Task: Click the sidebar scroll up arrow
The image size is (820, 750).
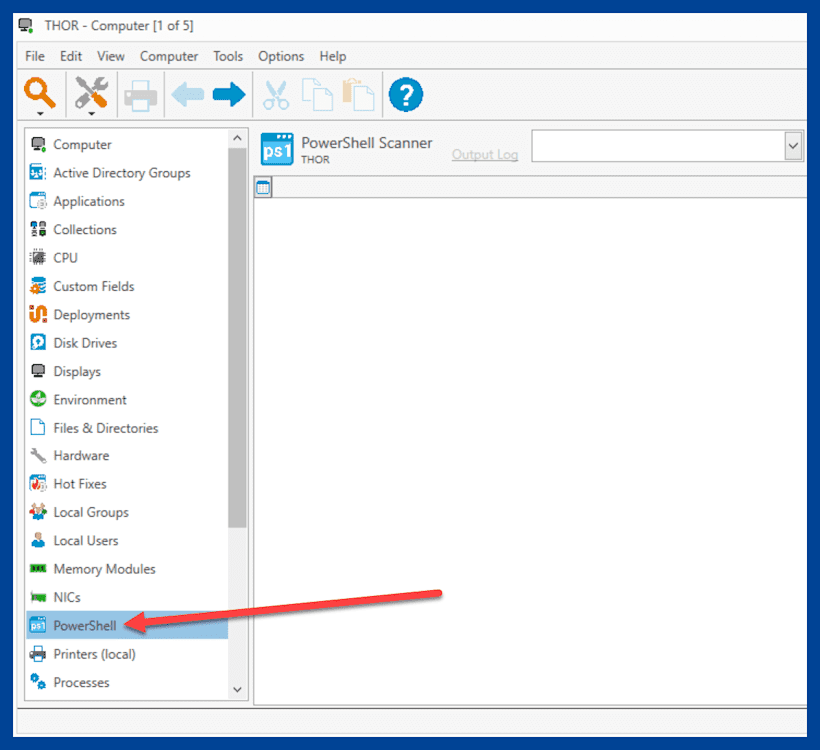Action: click(237, 138)
